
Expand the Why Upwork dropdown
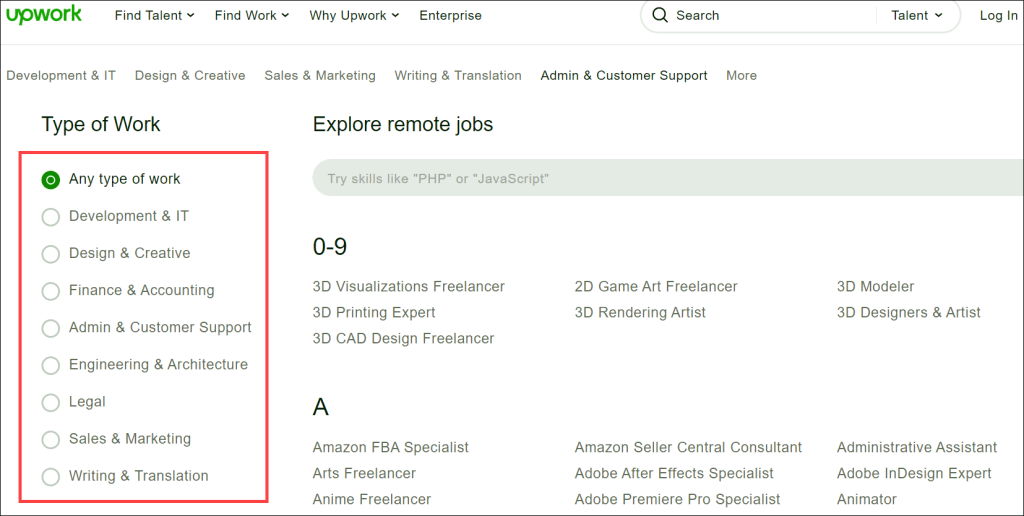click(x=354, y=15)
